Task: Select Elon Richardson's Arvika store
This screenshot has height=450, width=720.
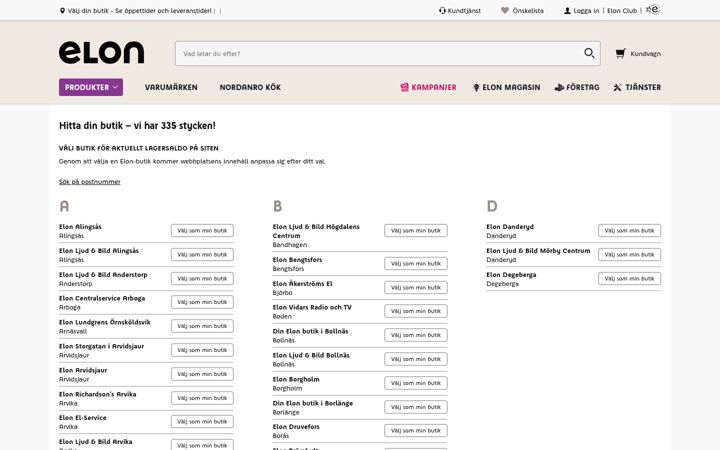Action: tap(202, 398)
